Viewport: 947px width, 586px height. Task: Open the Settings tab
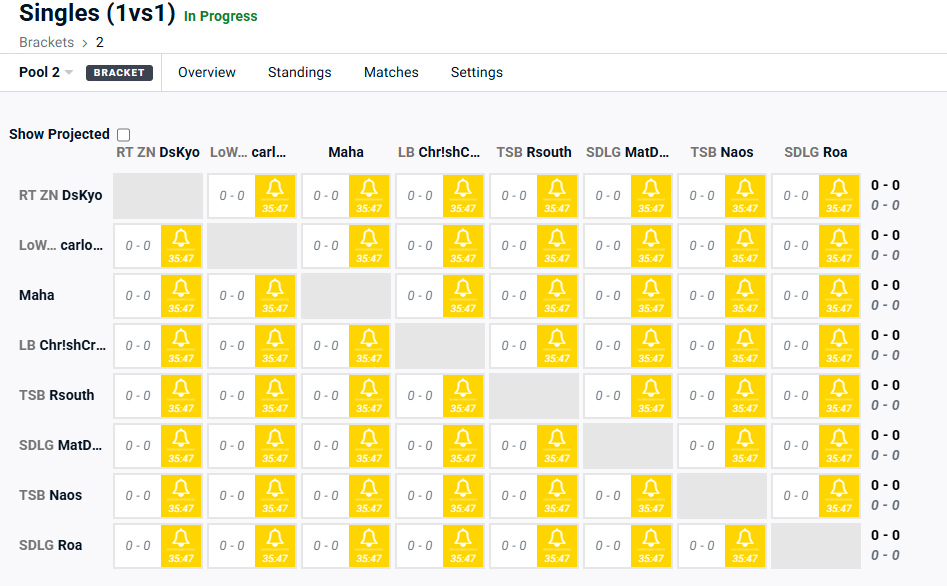pyautogui.click(x=477, y=72)
